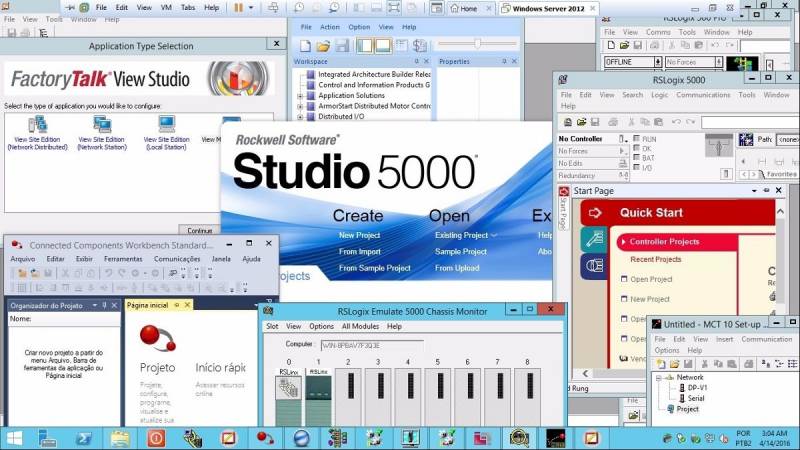800x450 pixels.
Task: Click Open Project in Quick Start list
Action: tap(651, 279)
